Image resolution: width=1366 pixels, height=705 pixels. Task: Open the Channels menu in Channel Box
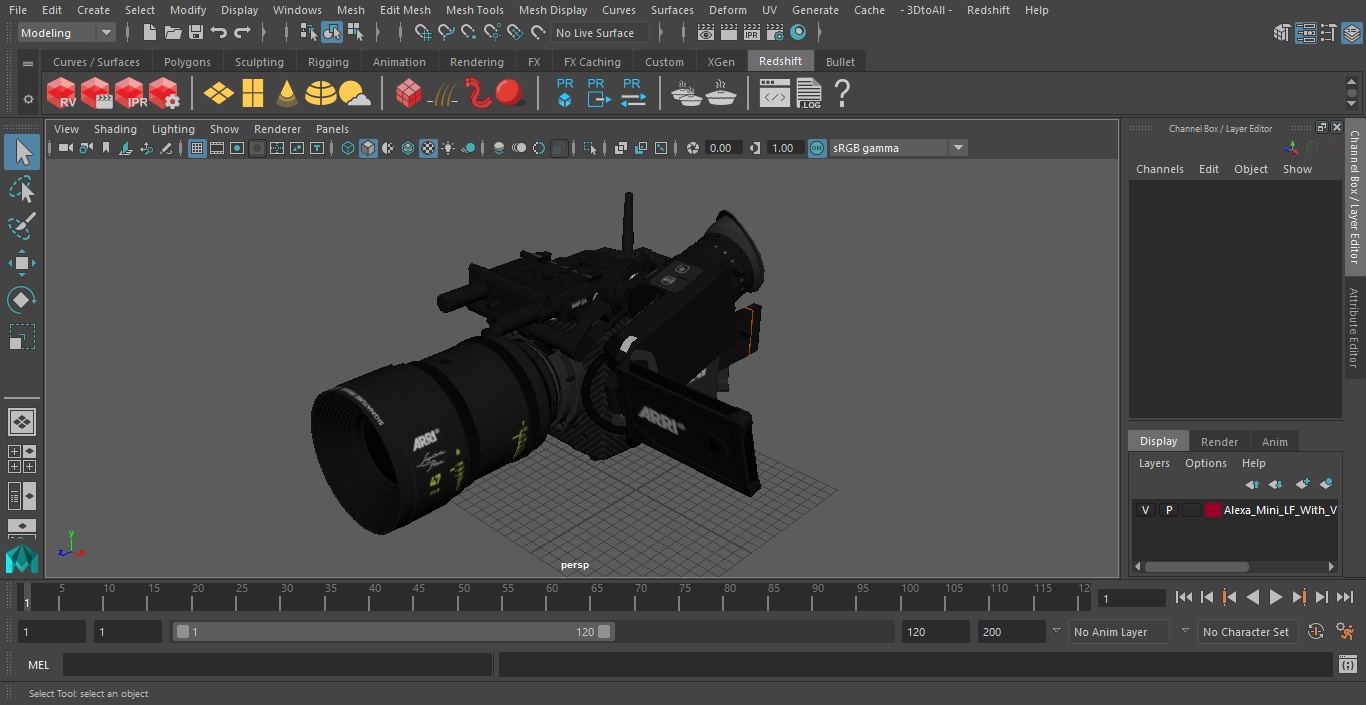pyautogui.click(x=1159, y=169)
